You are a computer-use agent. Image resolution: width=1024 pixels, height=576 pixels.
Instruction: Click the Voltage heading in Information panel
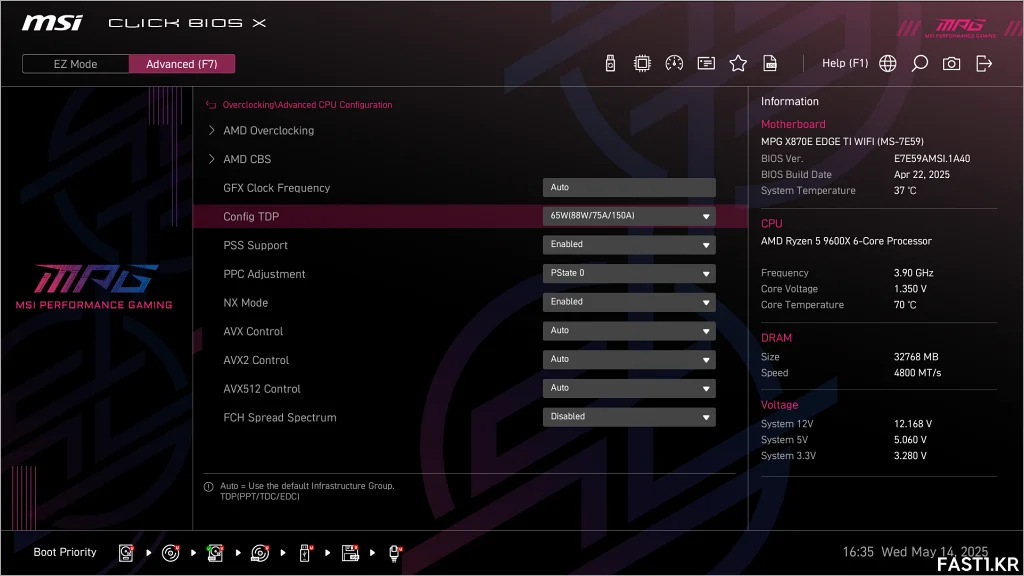coord(779,405)
